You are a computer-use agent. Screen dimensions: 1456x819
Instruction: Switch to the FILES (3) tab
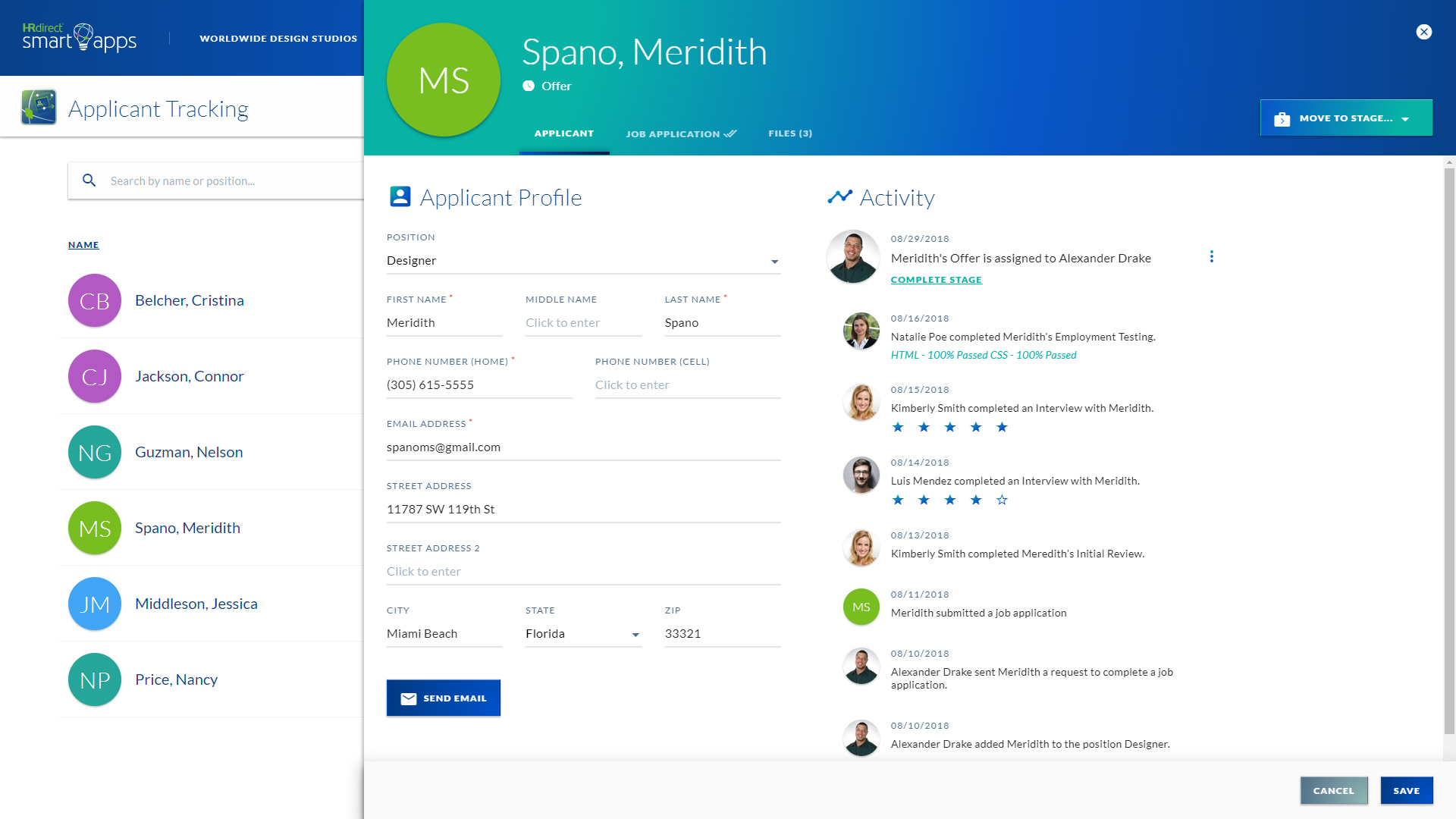pyautogui.click(x=790, y=133)
